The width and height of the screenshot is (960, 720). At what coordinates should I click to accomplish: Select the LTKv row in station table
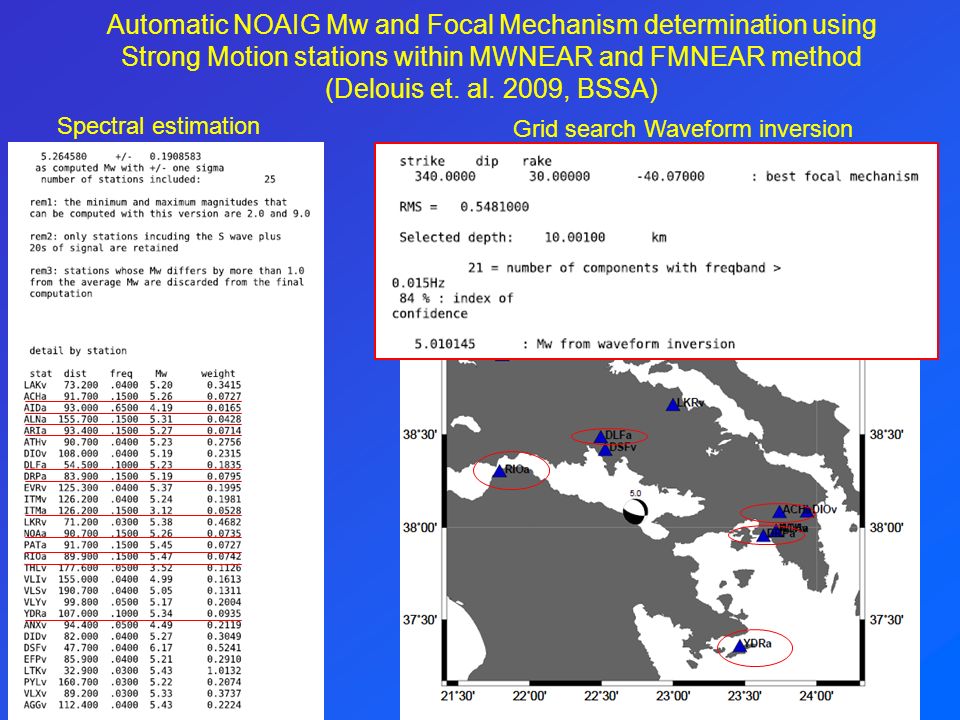point(132,671)
